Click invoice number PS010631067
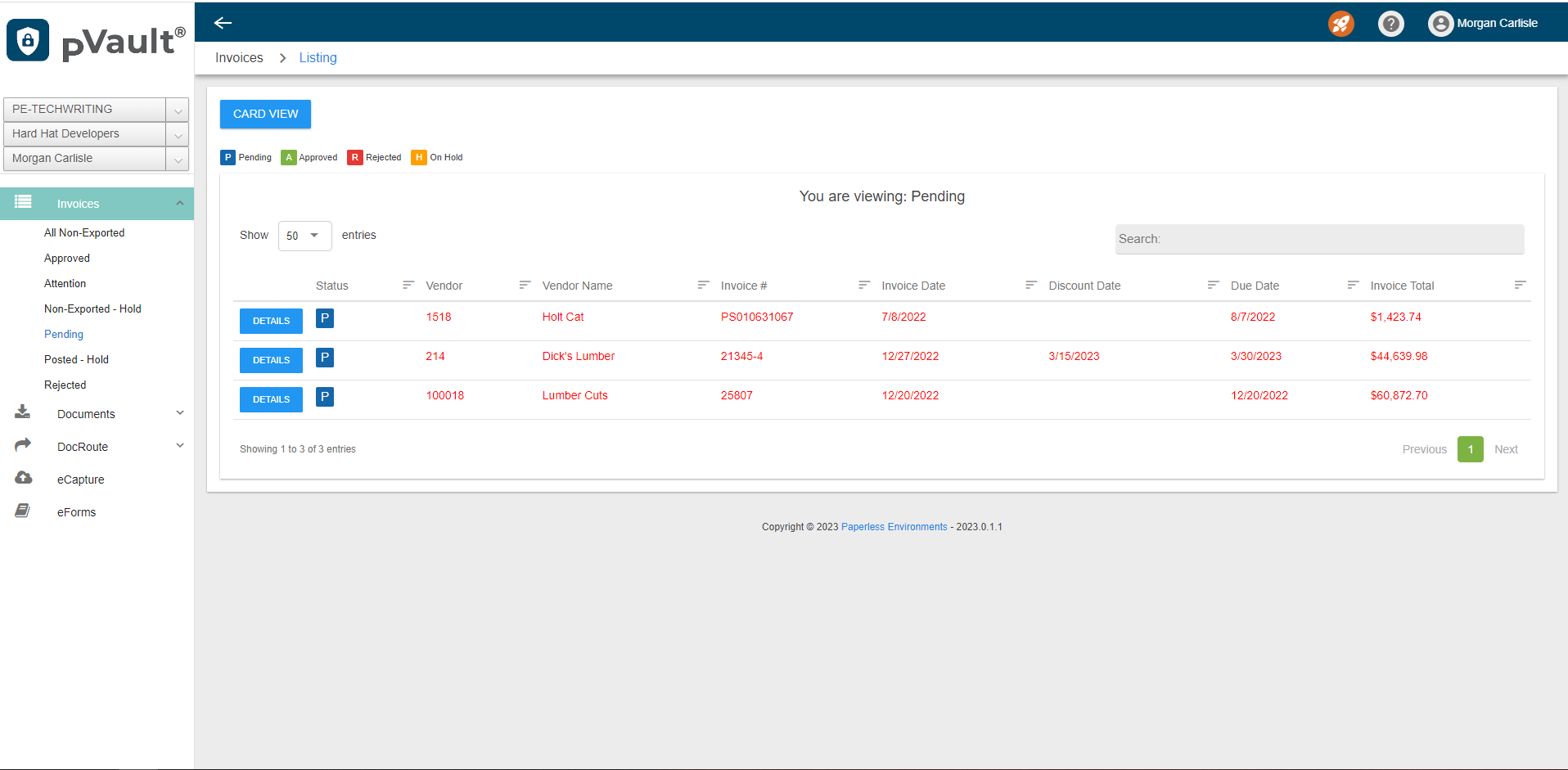 click(x=757, y=317)
